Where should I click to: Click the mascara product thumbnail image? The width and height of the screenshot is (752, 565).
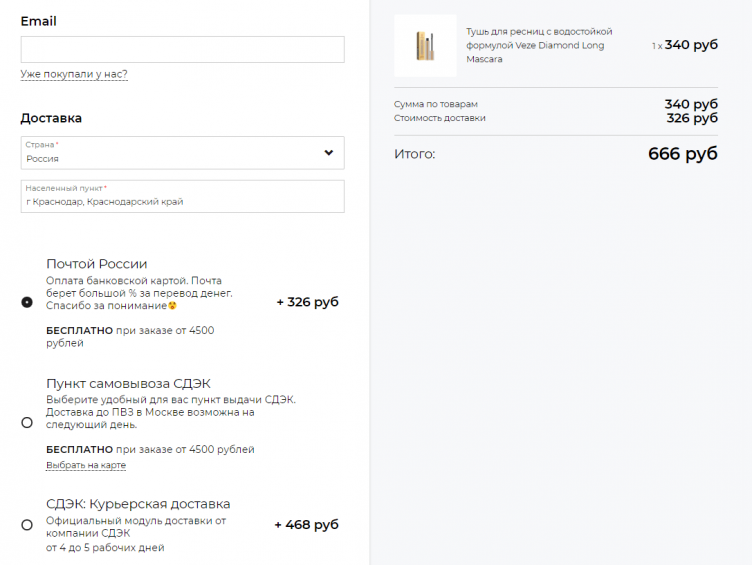pyautogui.click(x=425, y=46)
